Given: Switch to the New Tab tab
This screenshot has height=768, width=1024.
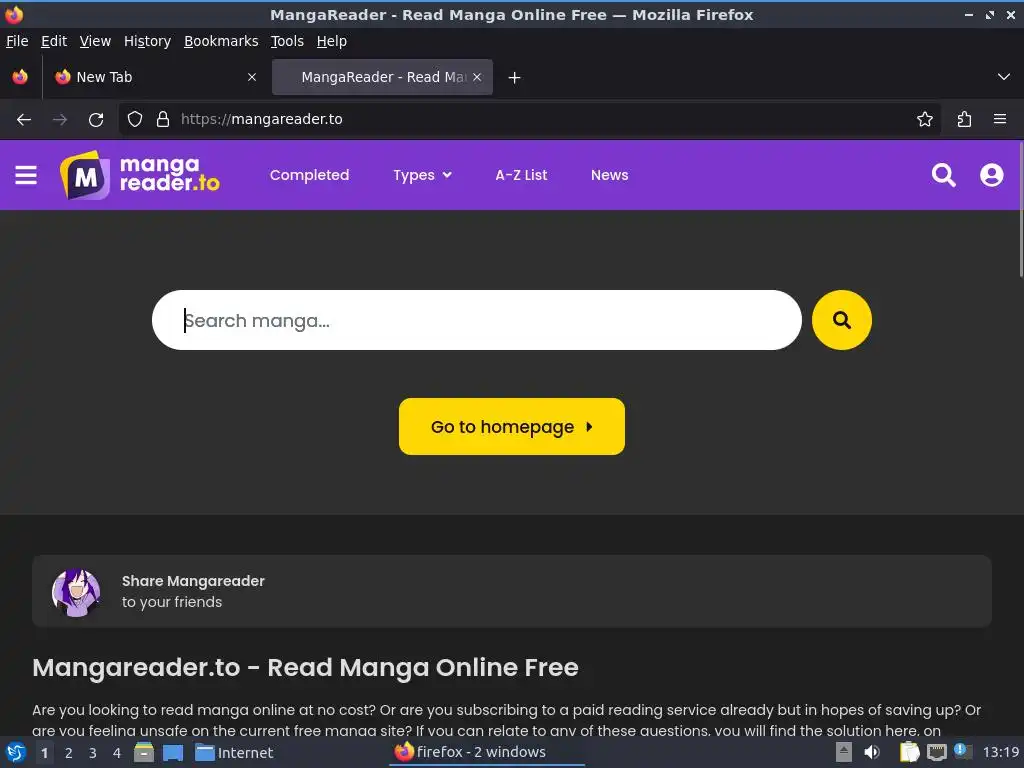Looking at the screenshot, I should (155, 77).
